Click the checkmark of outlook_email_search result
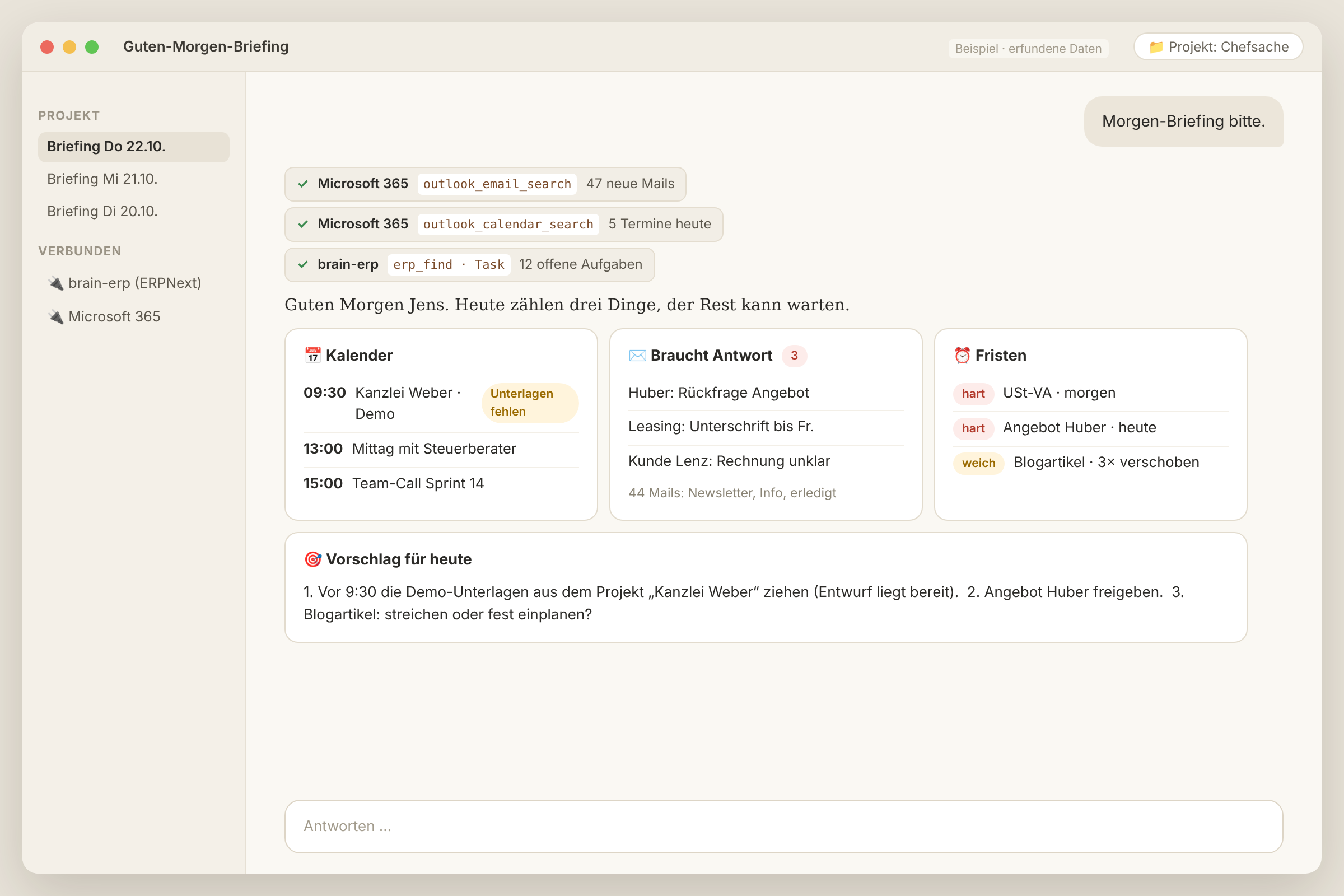Viewport: 1344px width, 896px height. (303, 184)
